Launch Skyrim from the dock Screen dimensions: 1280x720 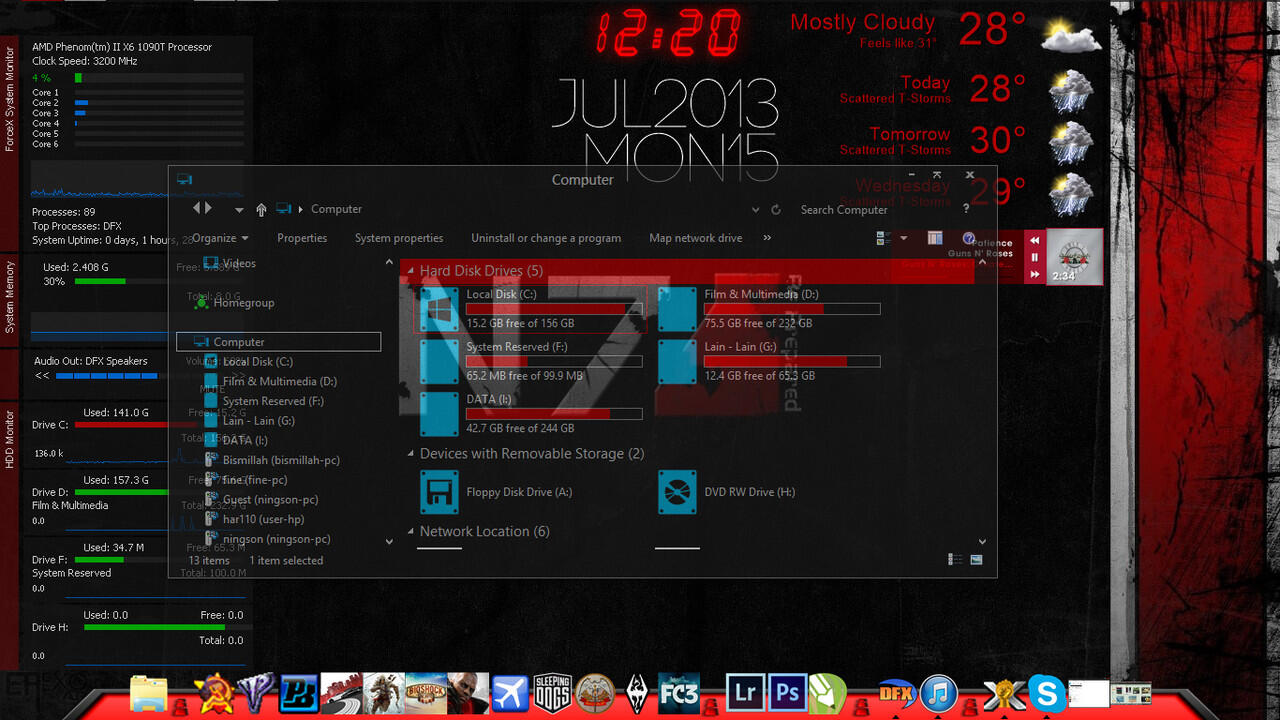637,693
